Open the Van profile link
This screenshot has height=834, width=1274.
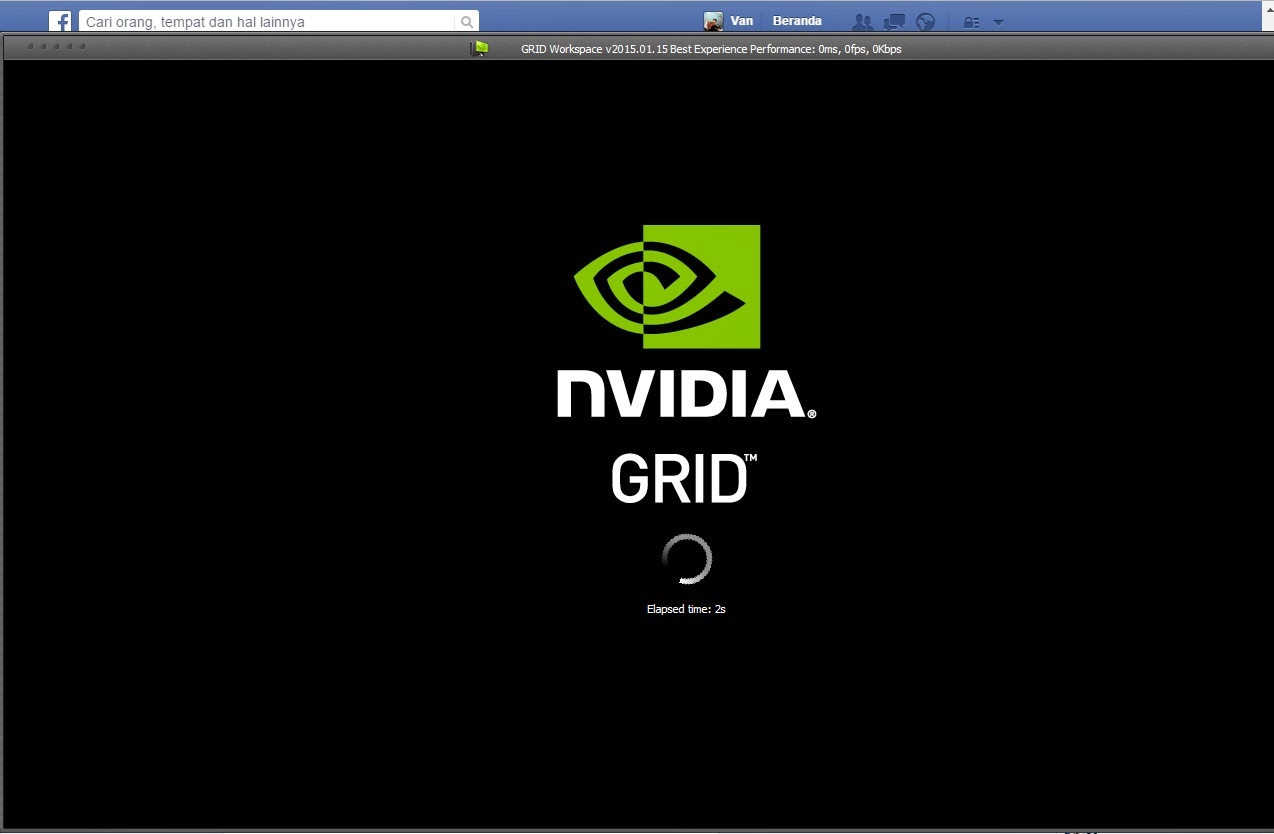click(x=741, y=21)
